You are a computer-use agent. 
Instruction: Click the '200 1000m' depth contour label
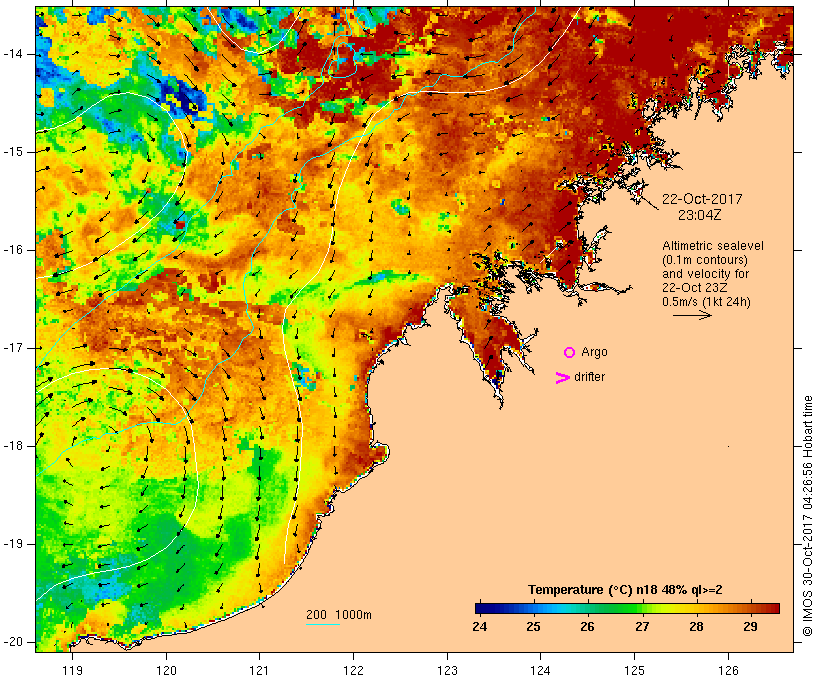(x=339, y=615)
